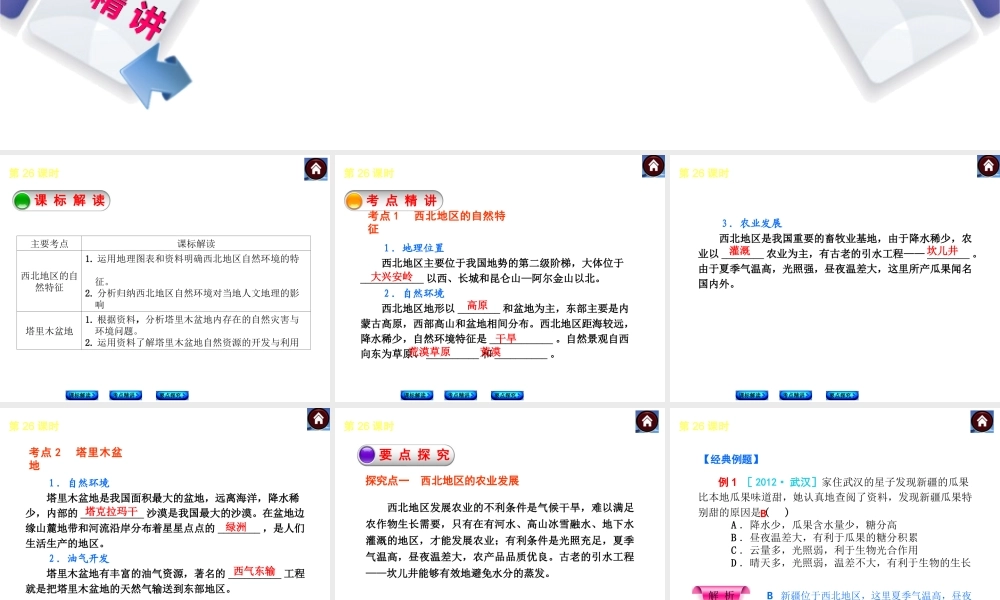Screen dimensions: 1000x600
Task: Select the 要点探究 heading label
Action: coord(415,455)
